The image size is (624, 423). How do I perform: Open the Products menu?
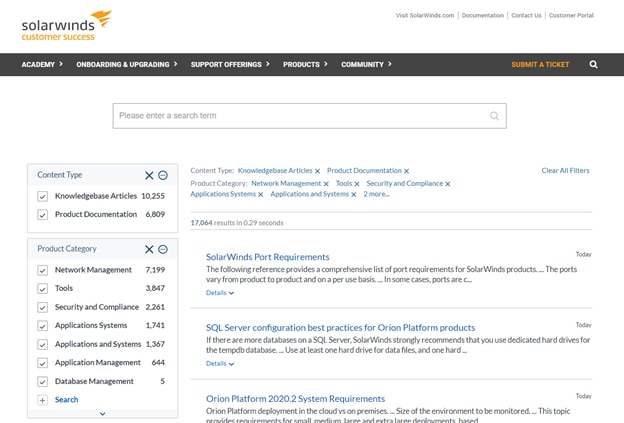click(x=305, y=64)
